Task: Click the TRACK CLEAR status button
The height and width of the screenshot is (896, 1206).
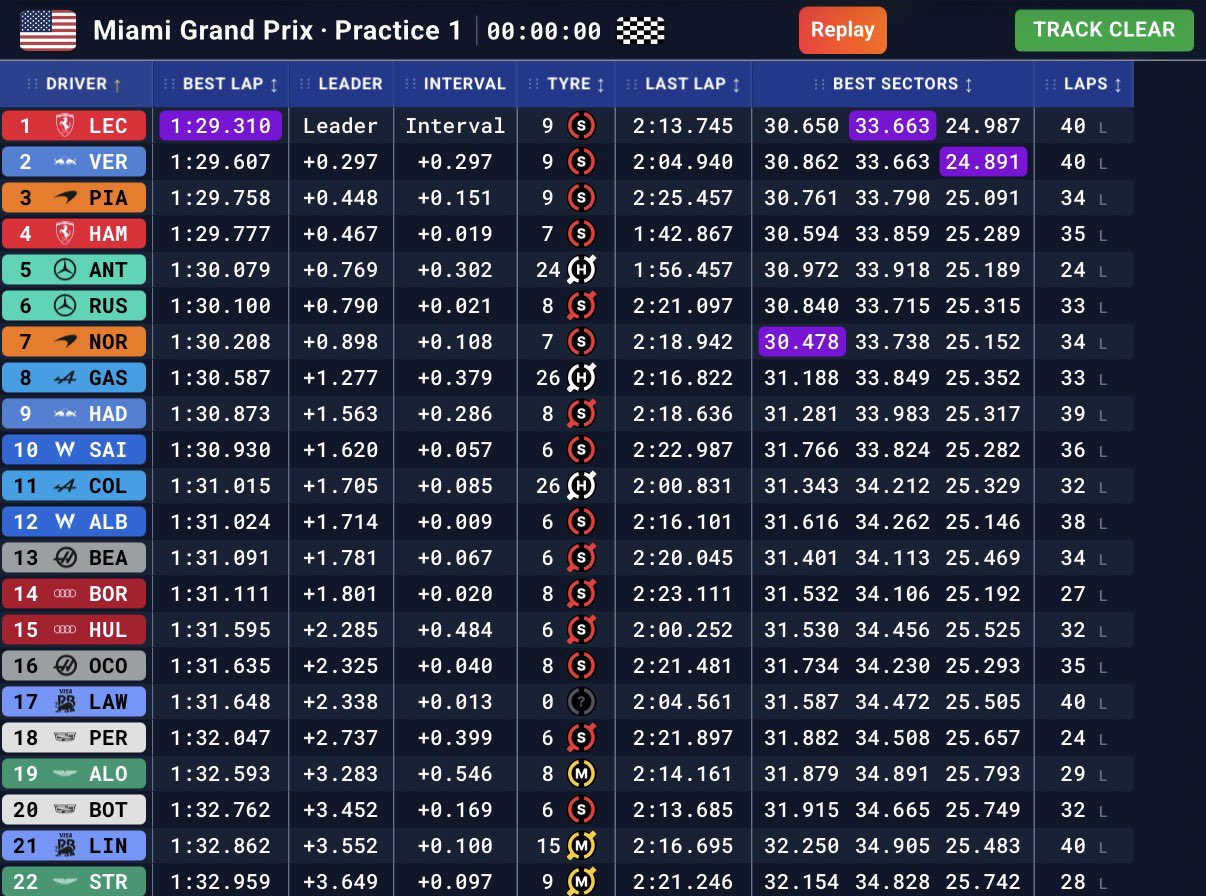Action: click(x=1104, y=30)
